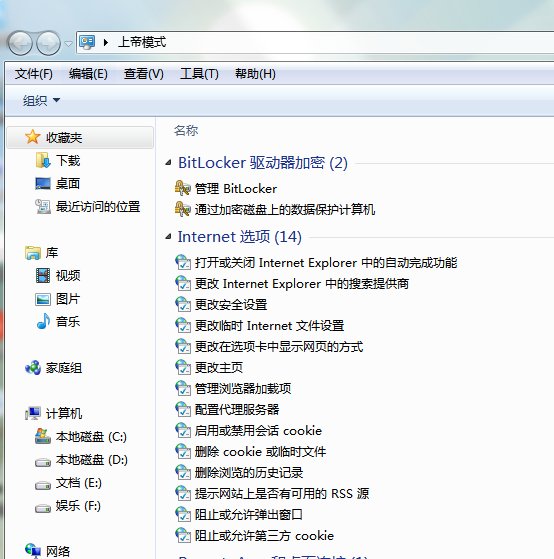
Task: Open the 文件(F) menu
Action: click(34, 74)
